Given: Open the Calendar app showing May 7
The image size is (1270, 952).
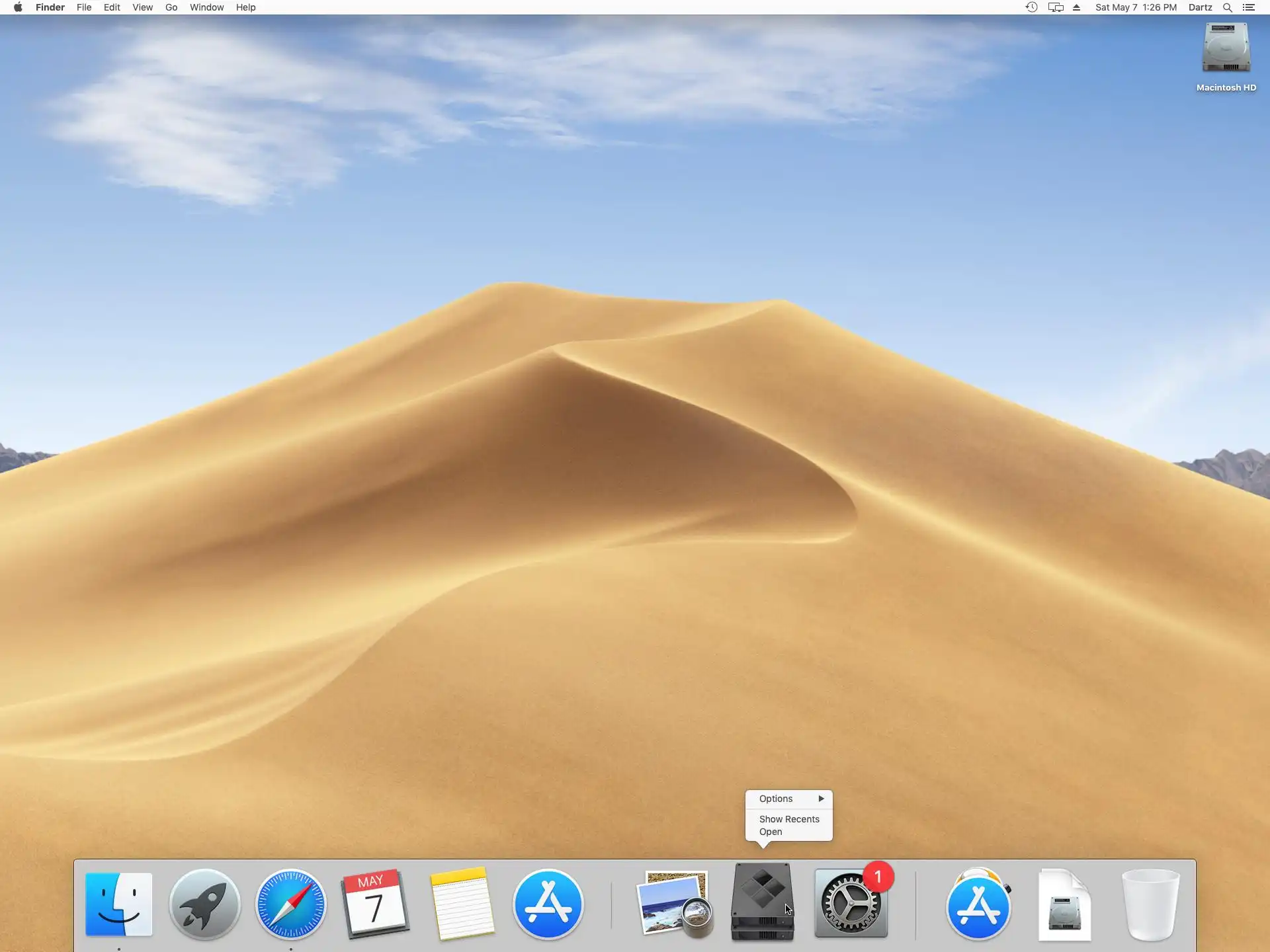Looking at the screenshot, I should [x=375, y=904].
